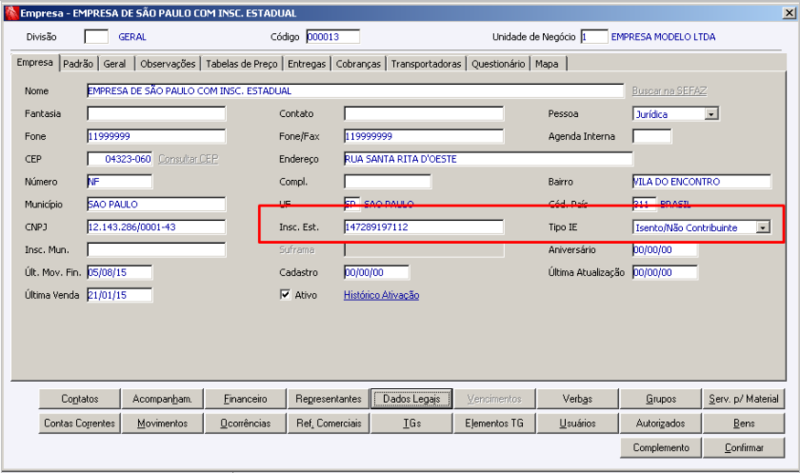The image size is (800, 473).
Task: Click the Insc. Est. input field
Action: point(423,227)
